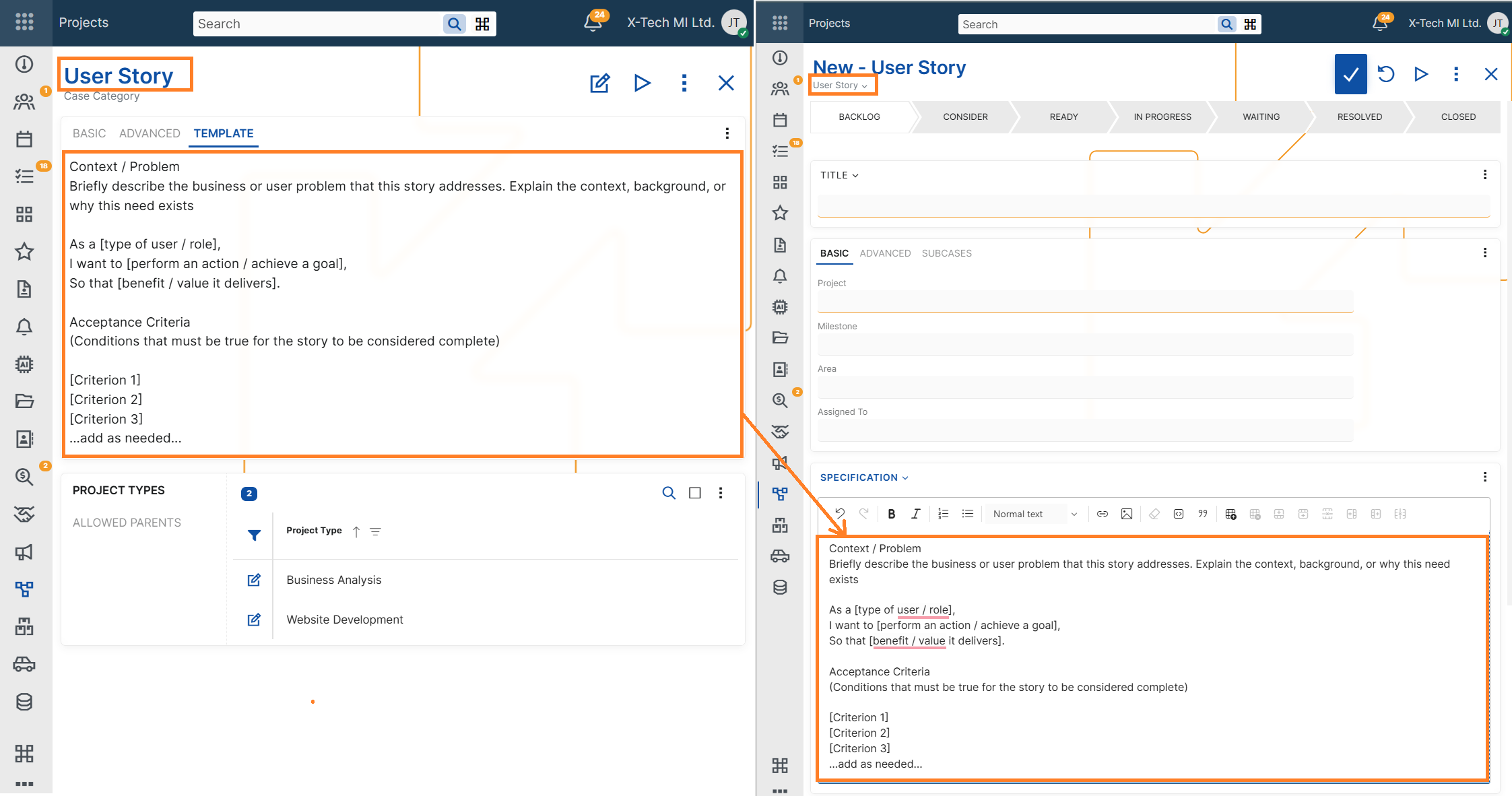1512x796 pixels.
Task: Insert a table in the Specification editor
Action: pos(1230,514)
